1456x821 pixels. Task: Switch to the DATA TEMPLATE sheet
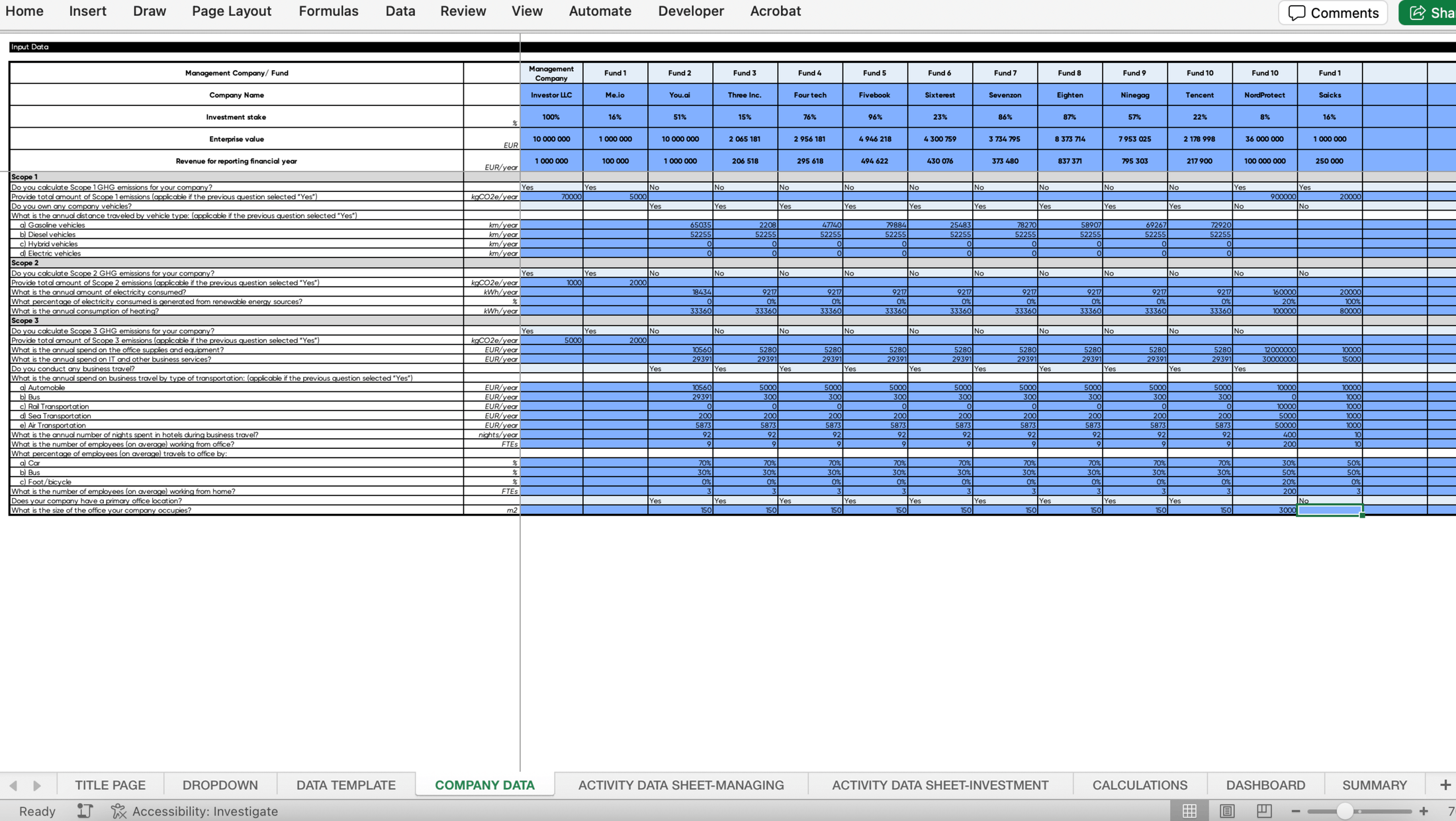tap(346, 785)
